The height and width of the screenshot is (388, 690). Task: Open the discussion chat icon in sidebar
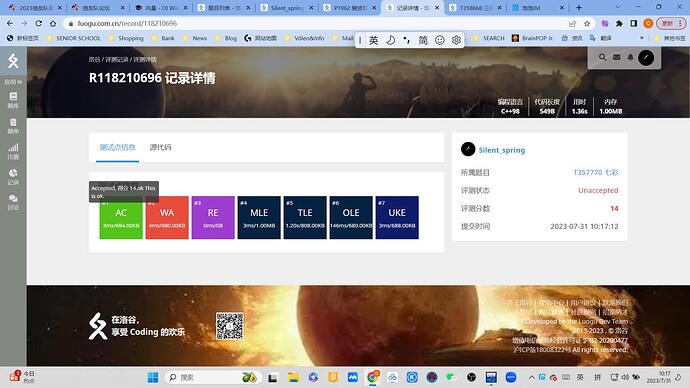click(x=13, y=202)
